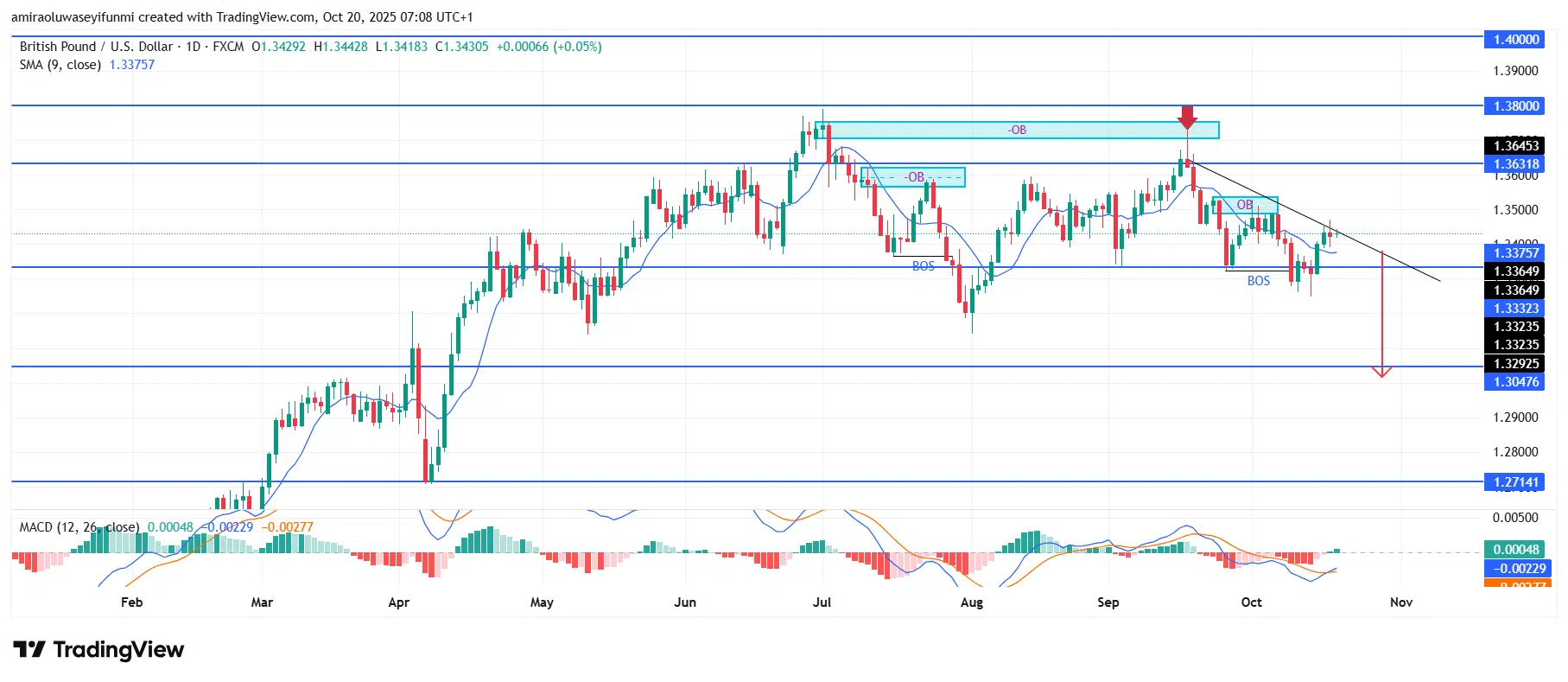The width and height of the screenshot is (1568, 682).
Task: Click the BOS label near late July
Action: coord(923,266)
